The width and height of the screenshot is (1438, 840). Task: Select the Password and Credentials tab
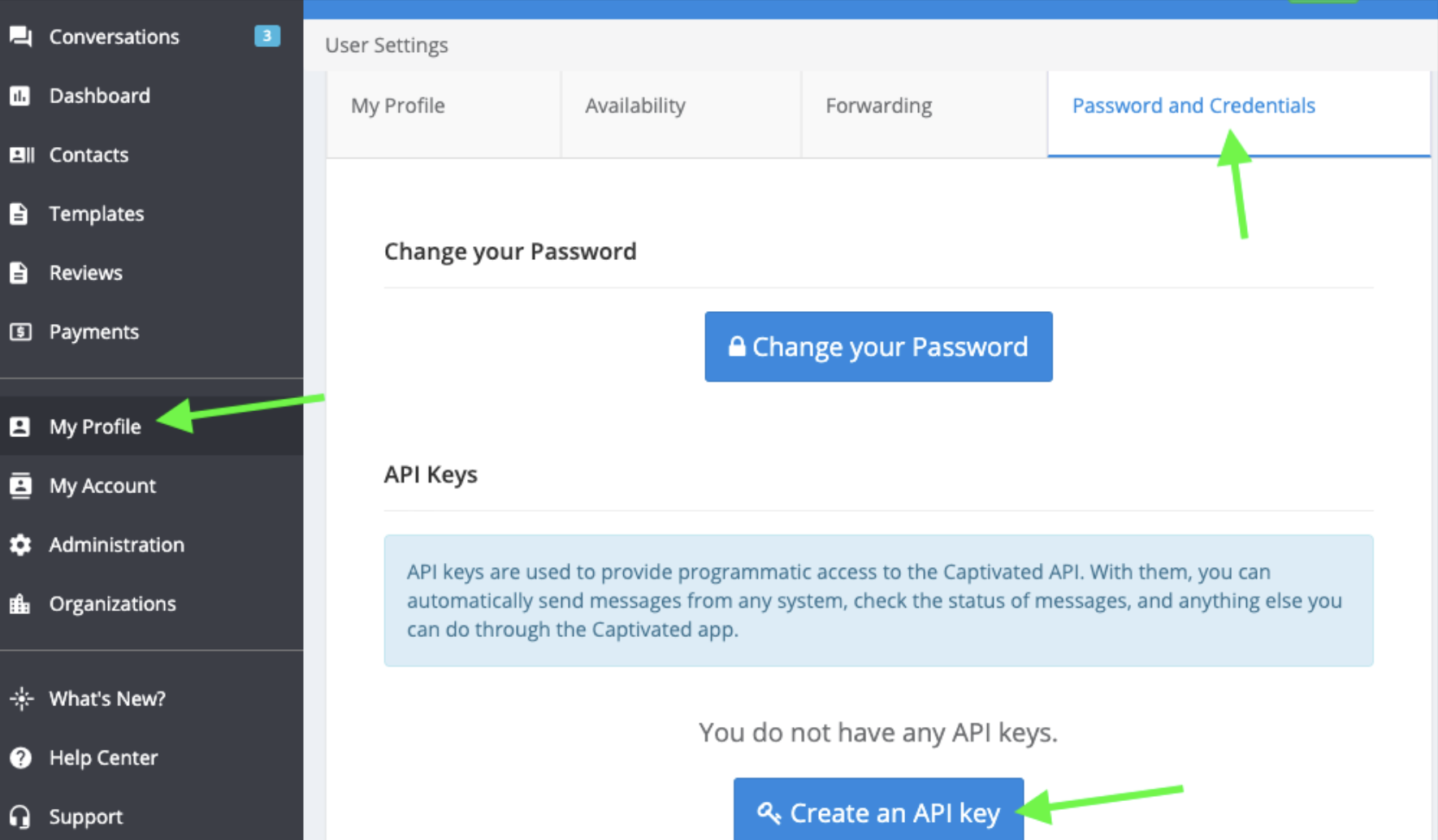click(1193, 106)
